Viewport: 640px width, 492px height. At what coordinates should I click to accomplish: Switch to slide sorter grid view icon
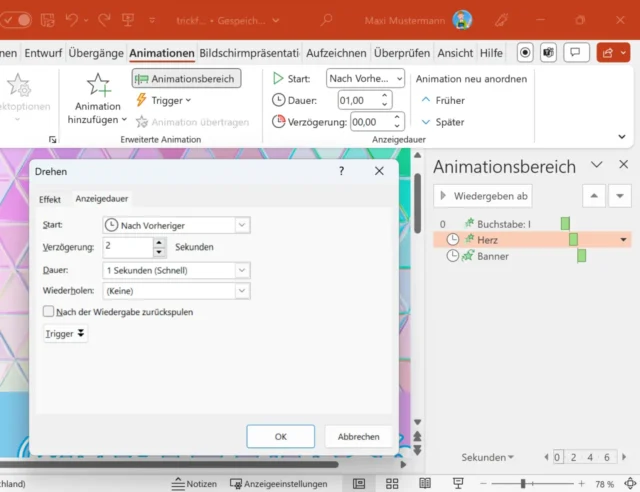pos(388,483)
